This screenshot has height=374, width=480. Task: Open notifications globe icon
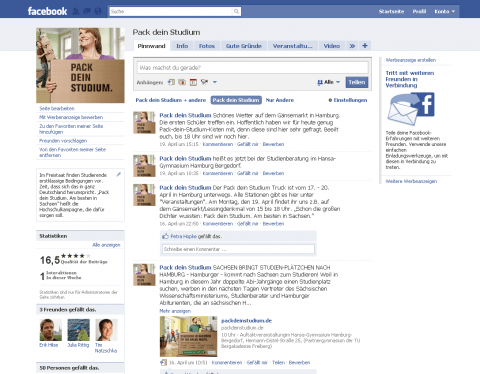[98, 11]
